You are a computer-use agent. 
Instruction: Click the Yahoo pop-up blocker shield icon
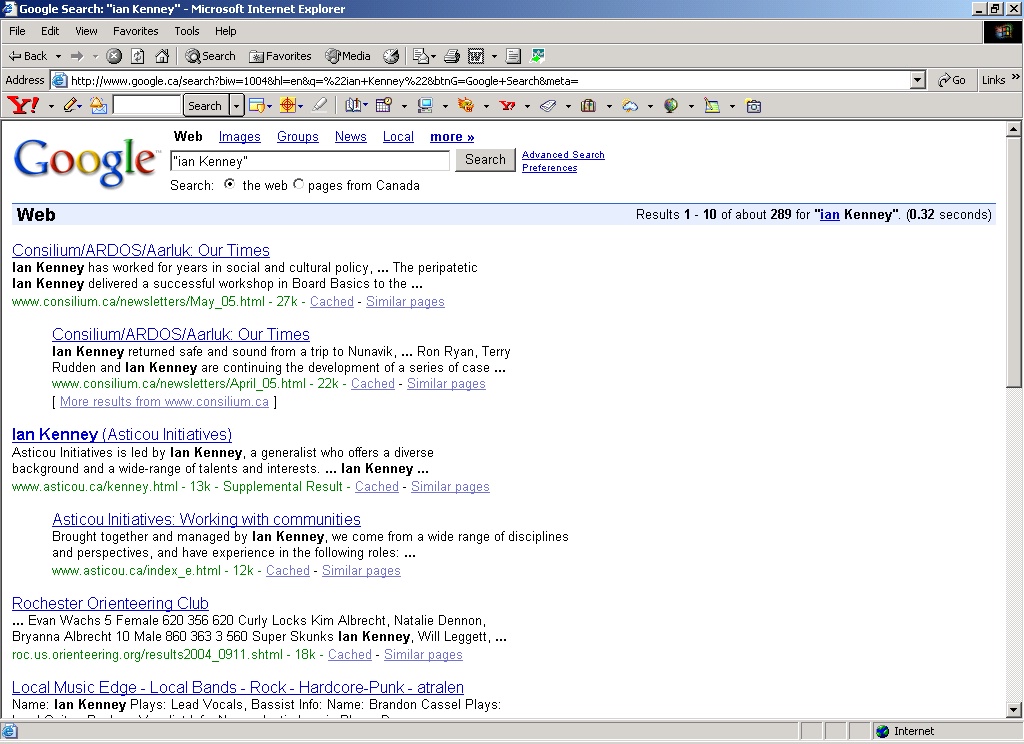[x=257, y=105]
